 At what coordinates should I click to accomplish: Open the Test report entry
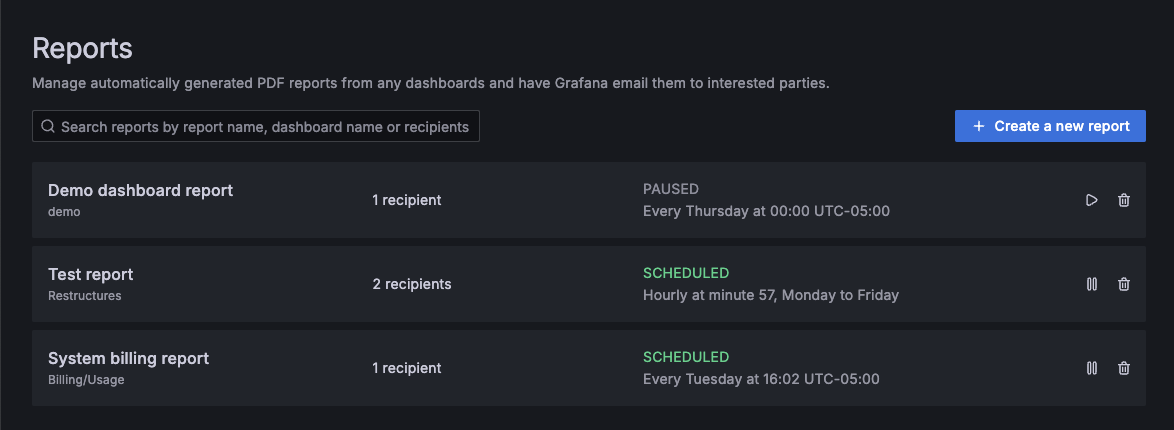pos(90,274)
